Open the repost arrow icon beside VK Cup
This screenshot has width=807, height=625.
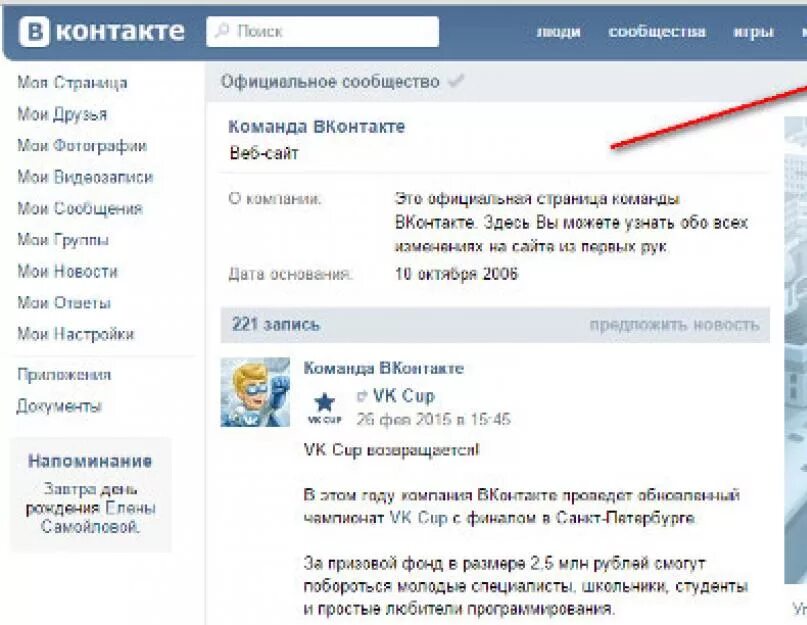point(362,396)
